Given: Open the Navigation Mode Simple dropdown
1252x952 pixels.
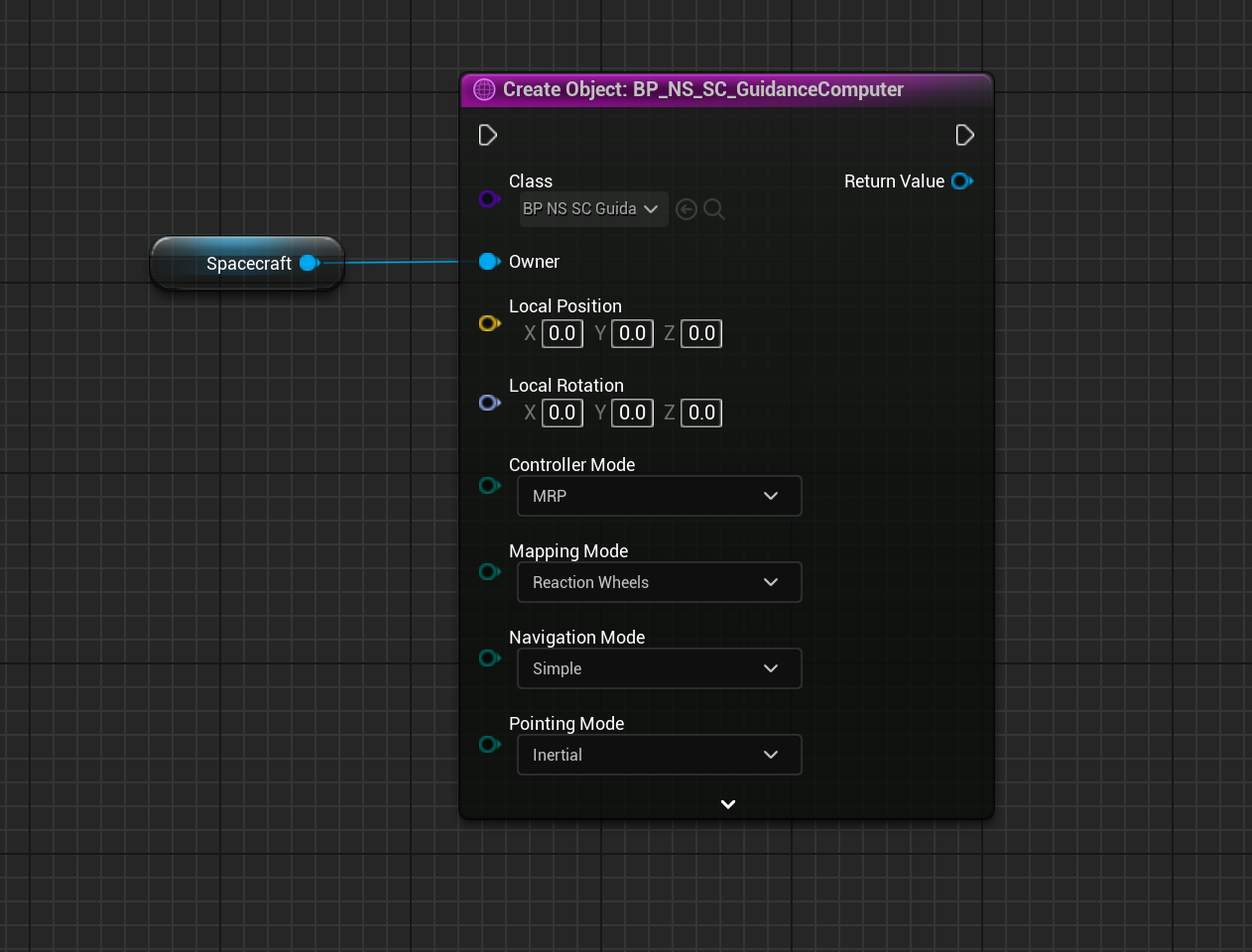Looking at the screenshot, I should coord(660,668).
